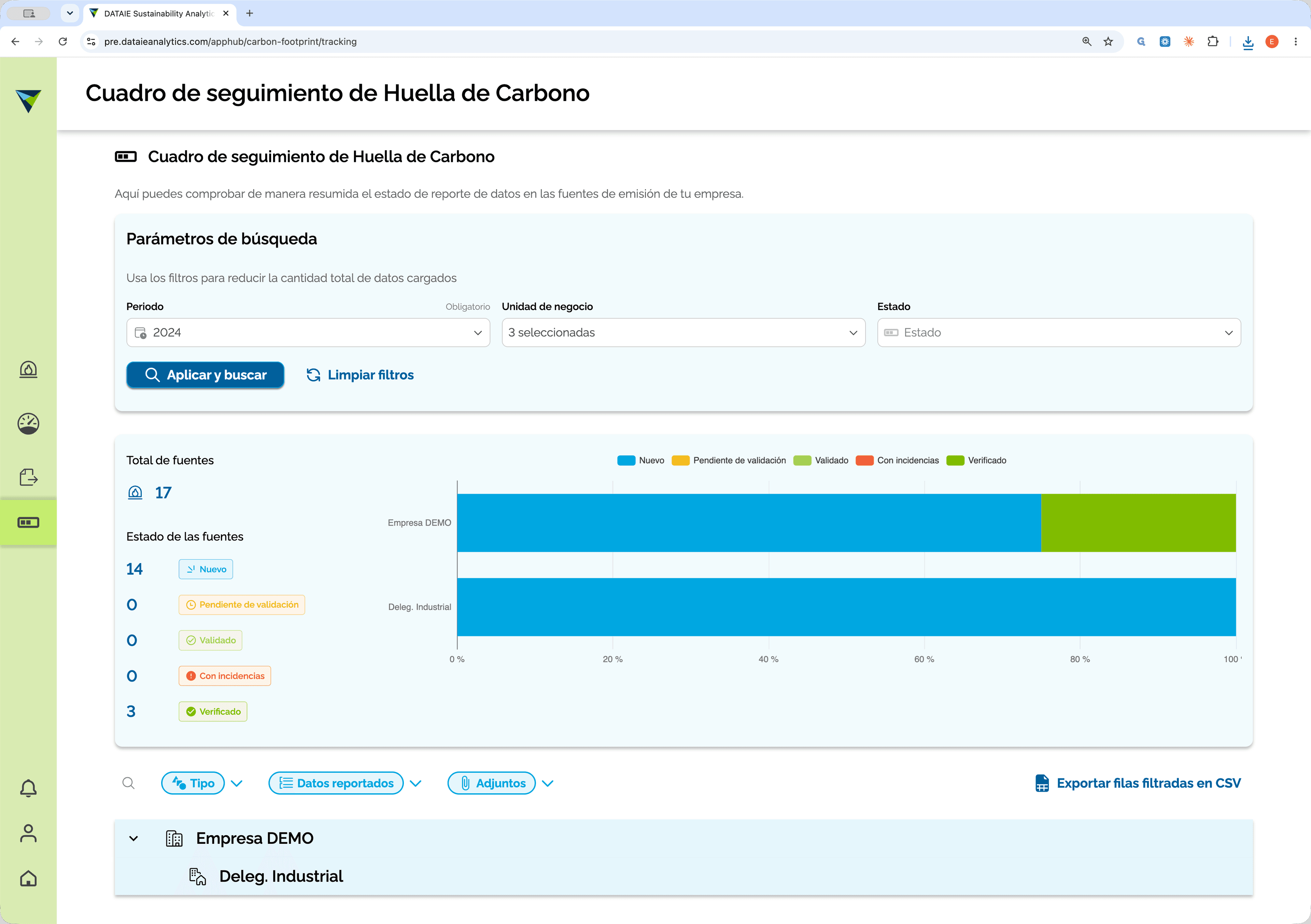Click the page title header icon
This screenshot has width=1311, height=924.
[x=126, y=156]
